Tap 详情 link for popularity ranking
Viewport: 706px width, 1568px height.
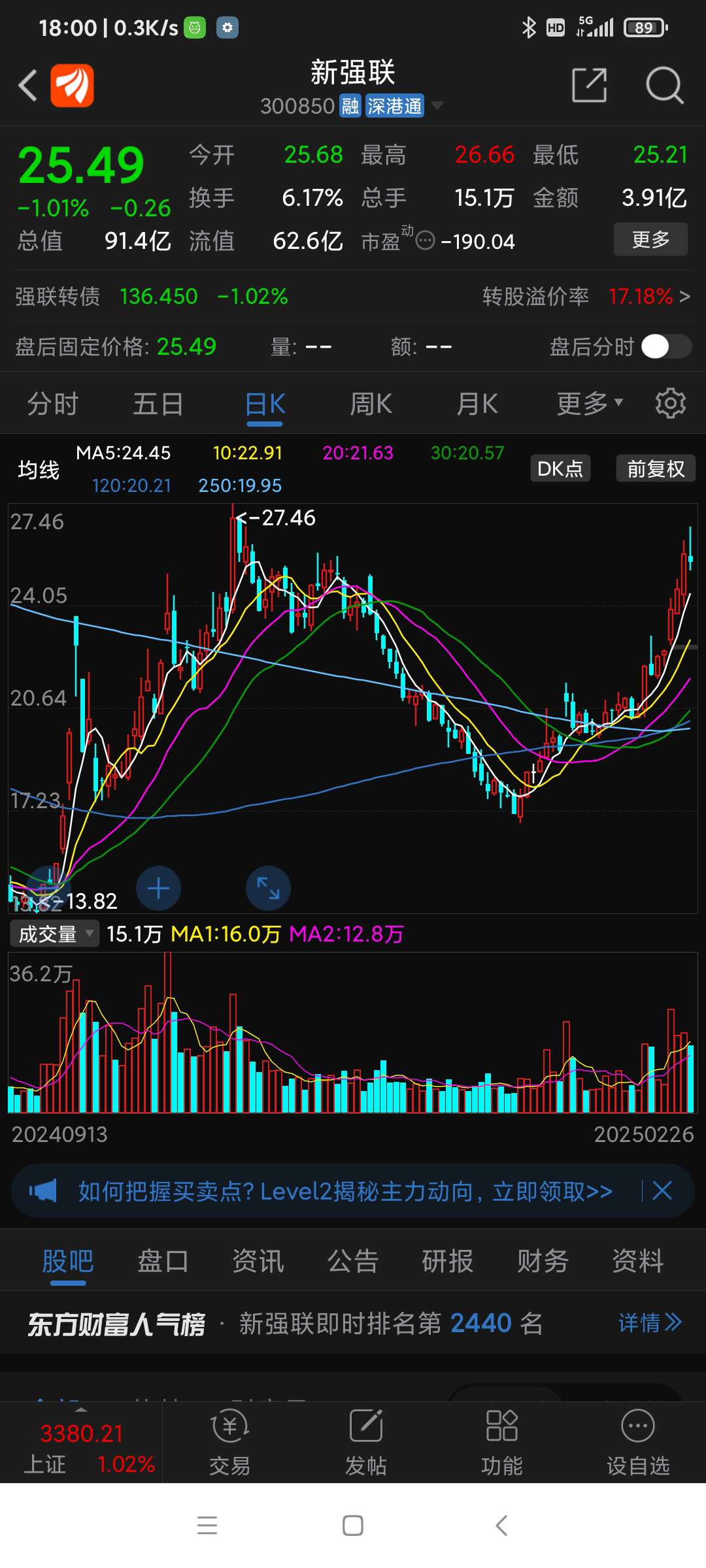point(650,1323)
